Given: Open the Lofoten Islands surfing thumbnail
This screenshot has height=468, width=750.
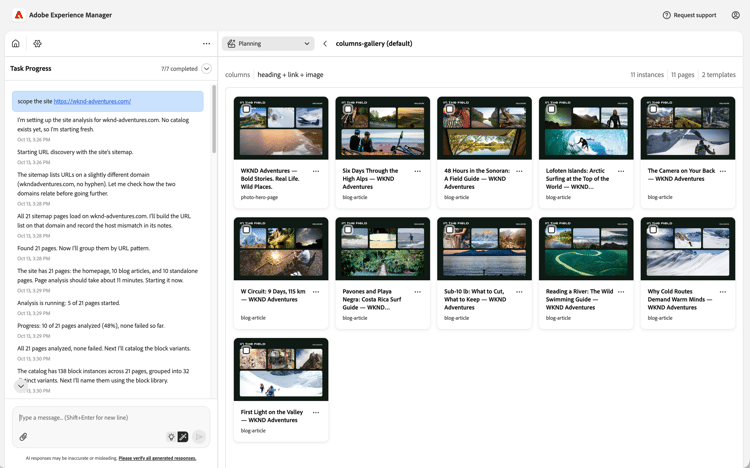Looking at the screenshot, I should click(x=586, y=128).
